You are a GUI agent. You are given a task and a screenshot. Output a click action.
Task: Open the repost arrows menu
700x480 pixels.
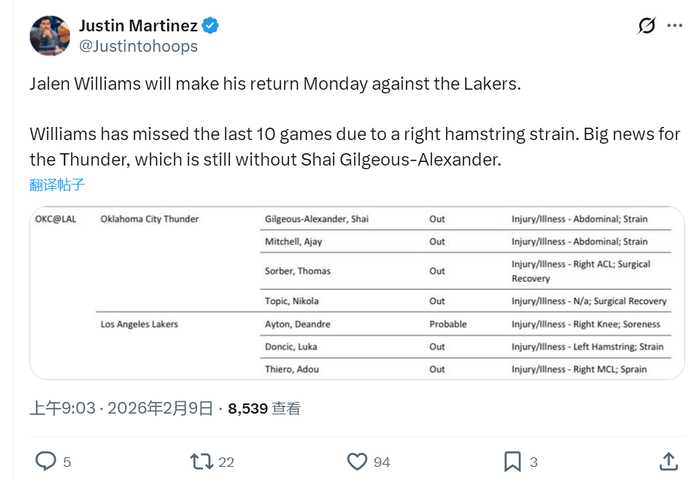pyautogui.click(x=201, y=461)
